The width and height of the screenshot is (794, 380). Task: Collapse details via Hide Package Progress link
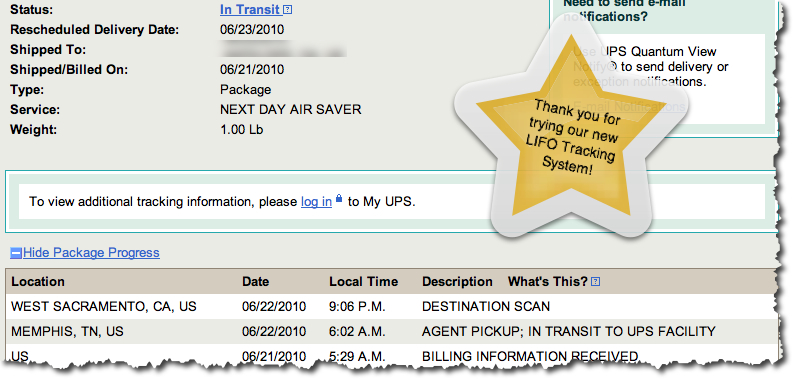(91, 253)
